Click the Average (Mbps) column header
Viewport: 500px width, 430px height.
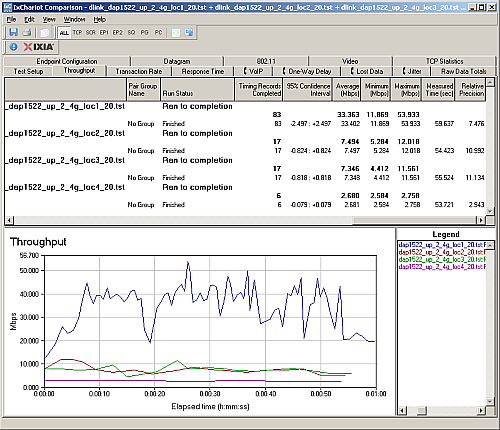(347, 89)
